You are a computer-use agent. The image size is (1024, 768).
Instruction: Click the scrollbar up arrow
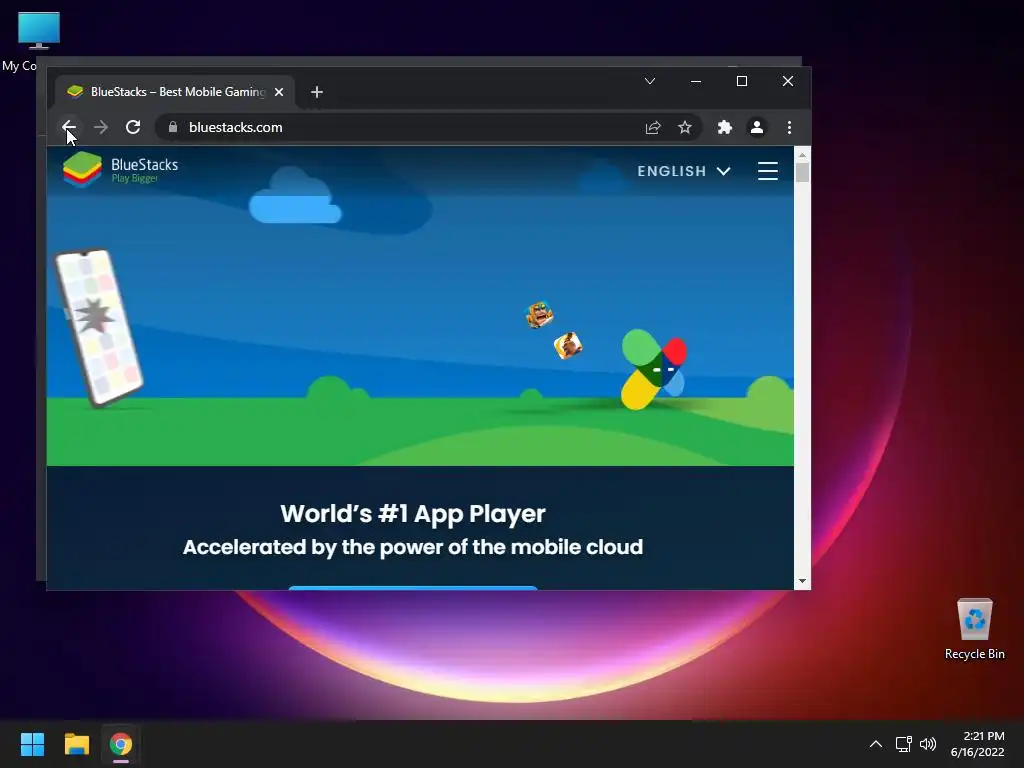click(802, 155)
